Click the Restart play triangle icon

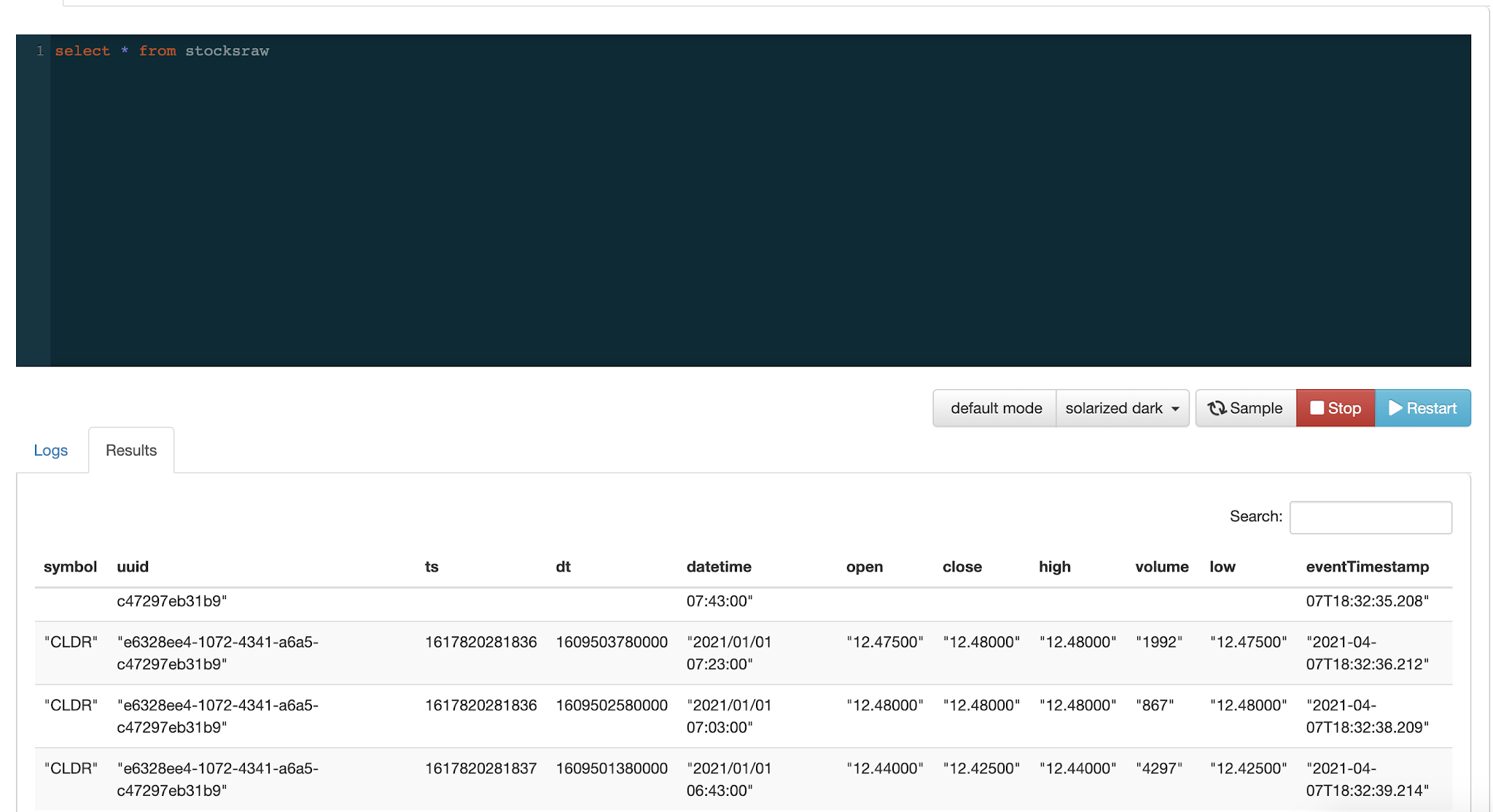1395,408
